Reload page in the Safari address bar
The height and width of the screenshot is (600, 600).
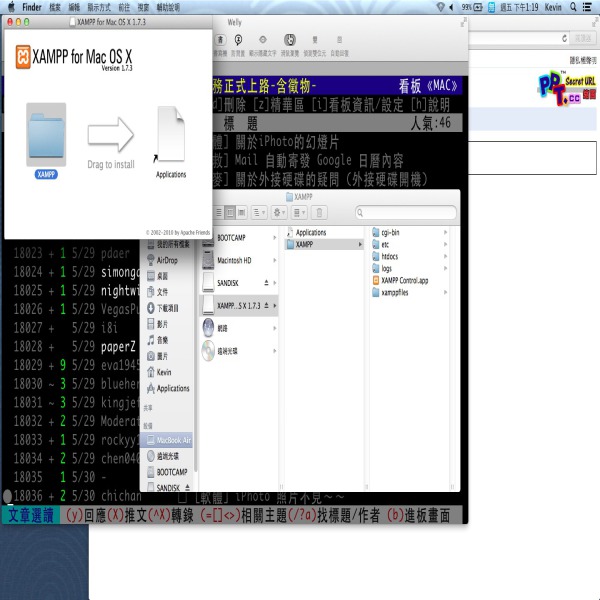(564, 38)
